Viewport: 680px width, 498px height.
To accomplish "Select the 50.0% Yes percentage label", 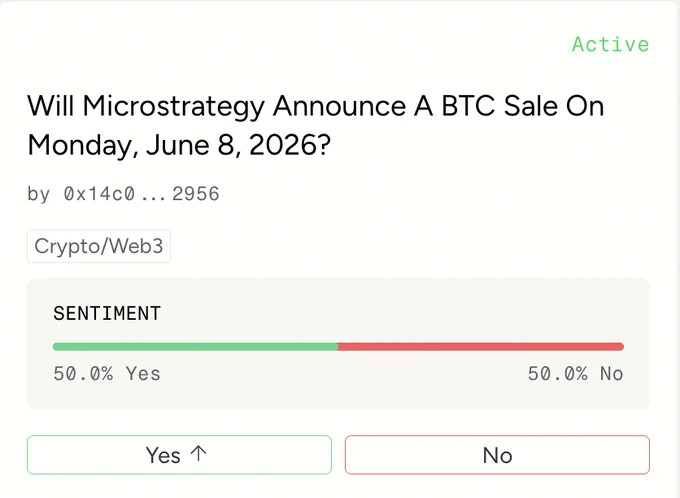I will pos(107,374).
